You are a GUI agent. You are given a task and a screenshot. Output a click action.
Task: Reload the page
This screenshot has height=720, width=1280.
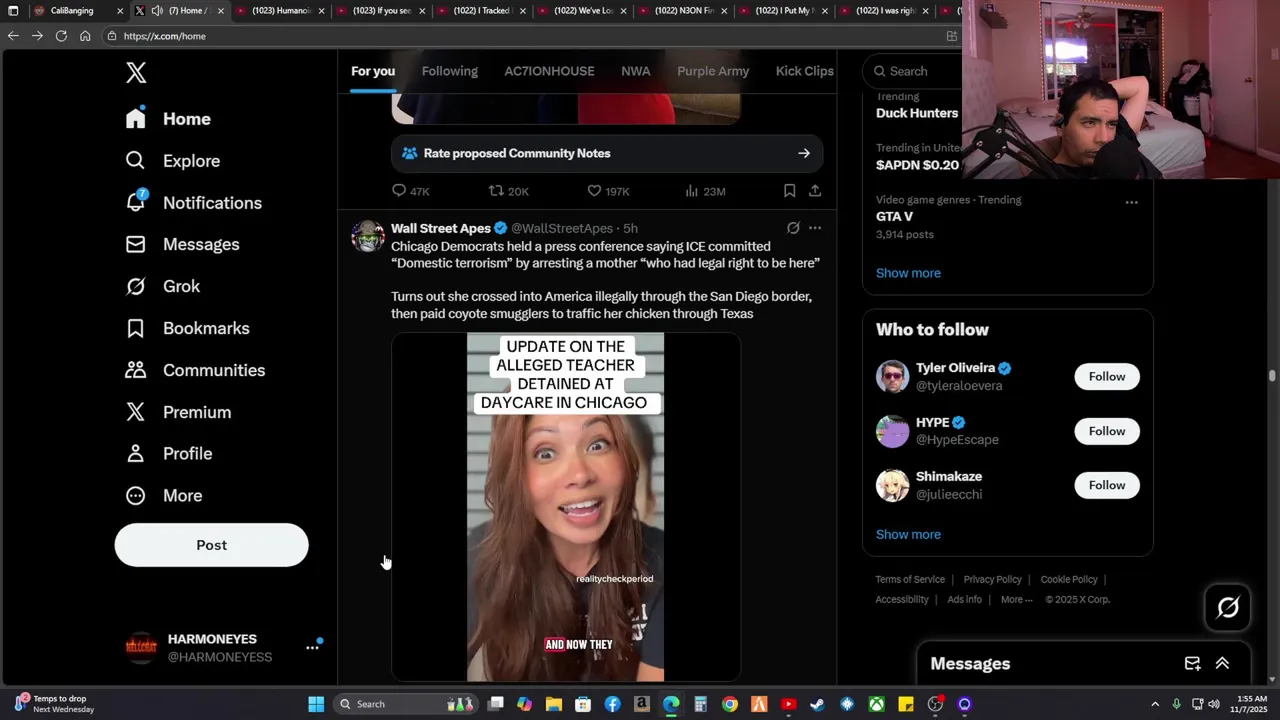coord(61,35)
